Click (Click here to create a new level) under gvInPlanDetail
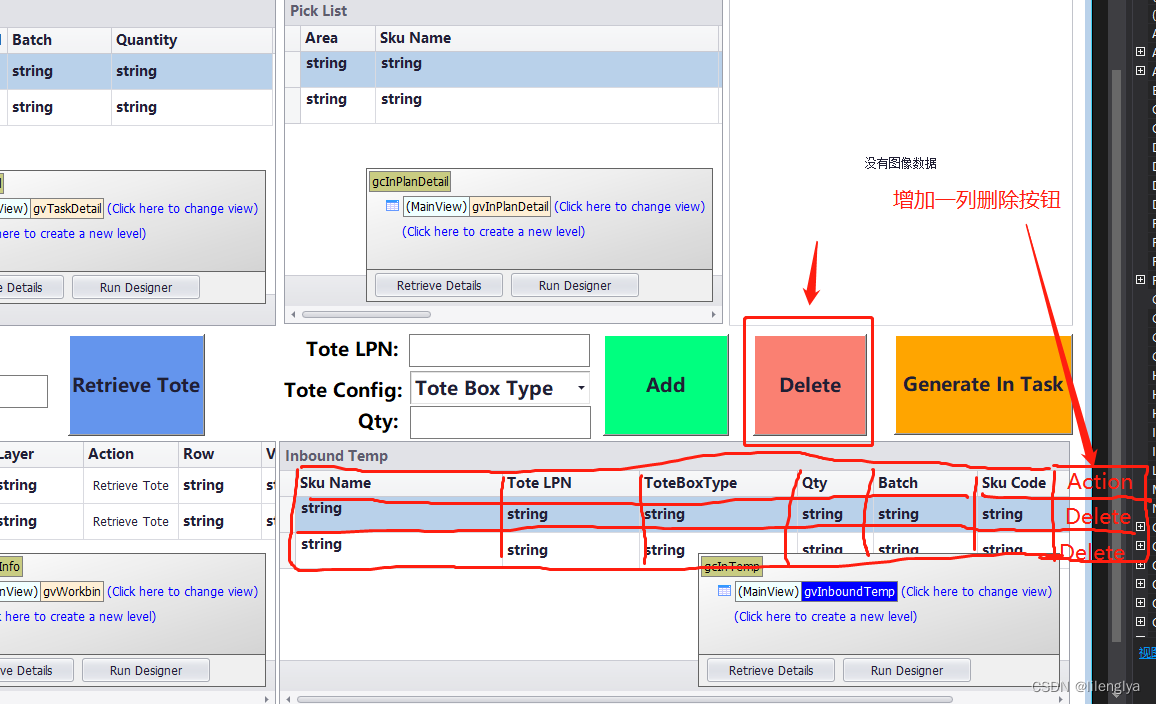Viewport: 1156px width, 704px height. click(493, 231)
